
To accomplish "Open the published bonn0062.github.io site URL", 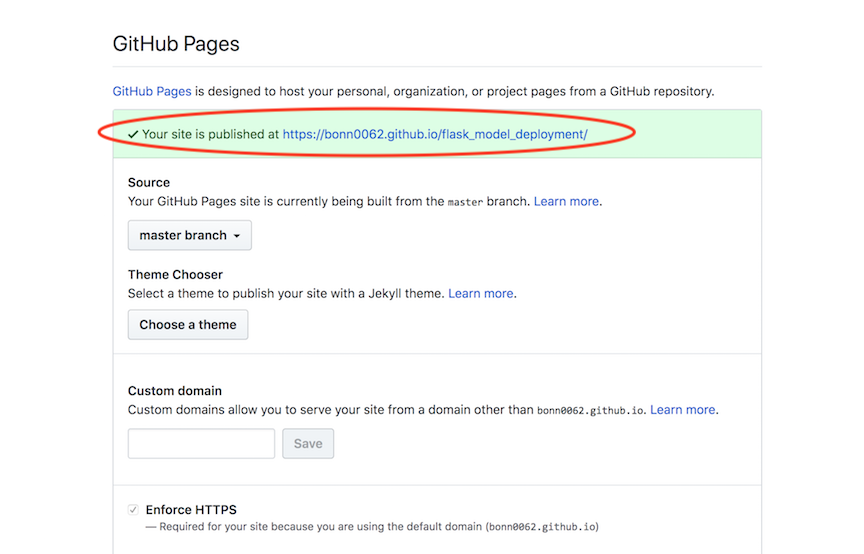I will (x=434, y=134).
